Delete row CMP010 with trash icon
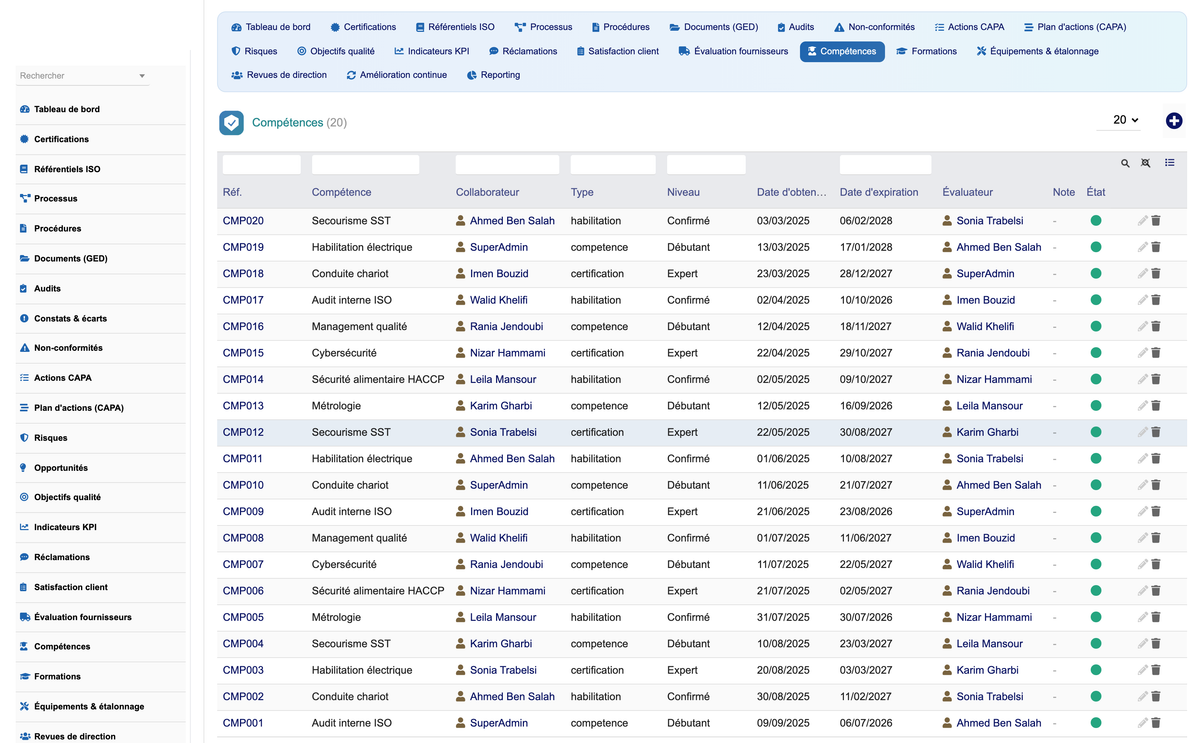The height and width of the screenshot is (743, 1200). [x=1156, y=485]
